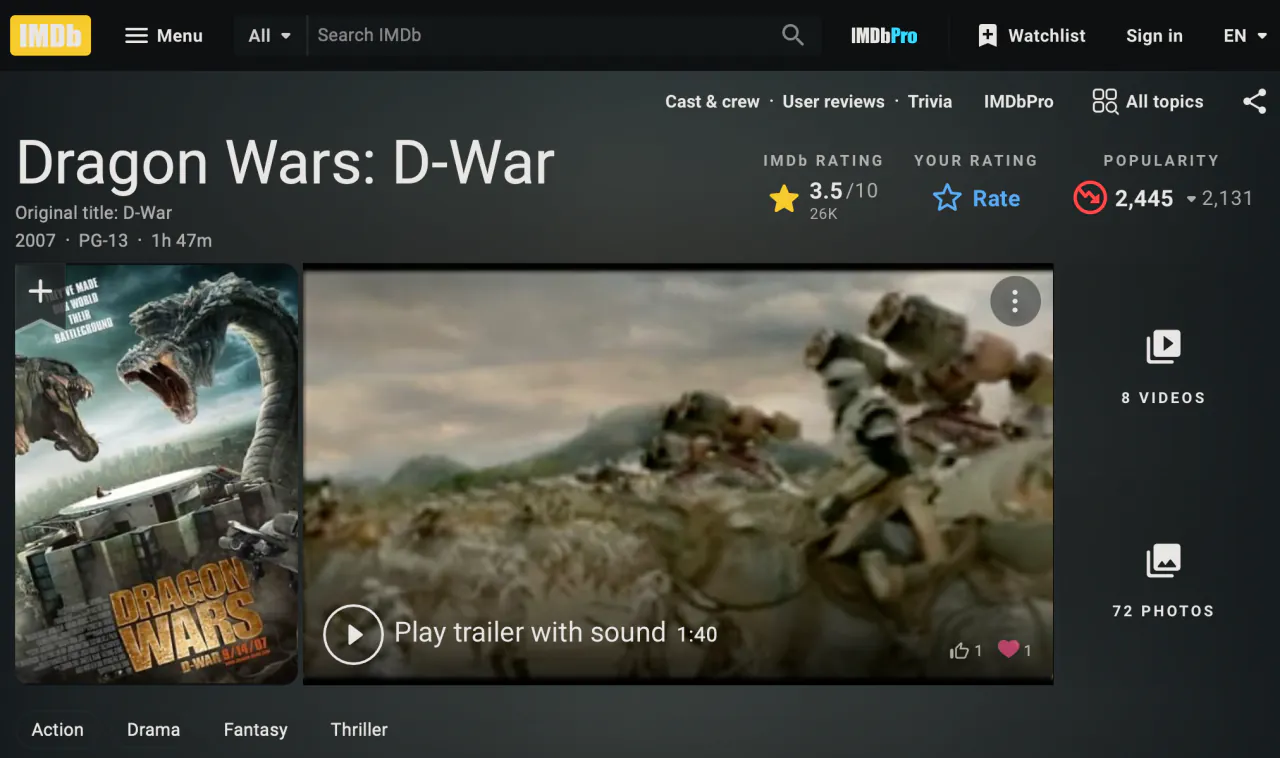
Task: Open IMDbPro from the top bar
Action: [x=884, y=36]
